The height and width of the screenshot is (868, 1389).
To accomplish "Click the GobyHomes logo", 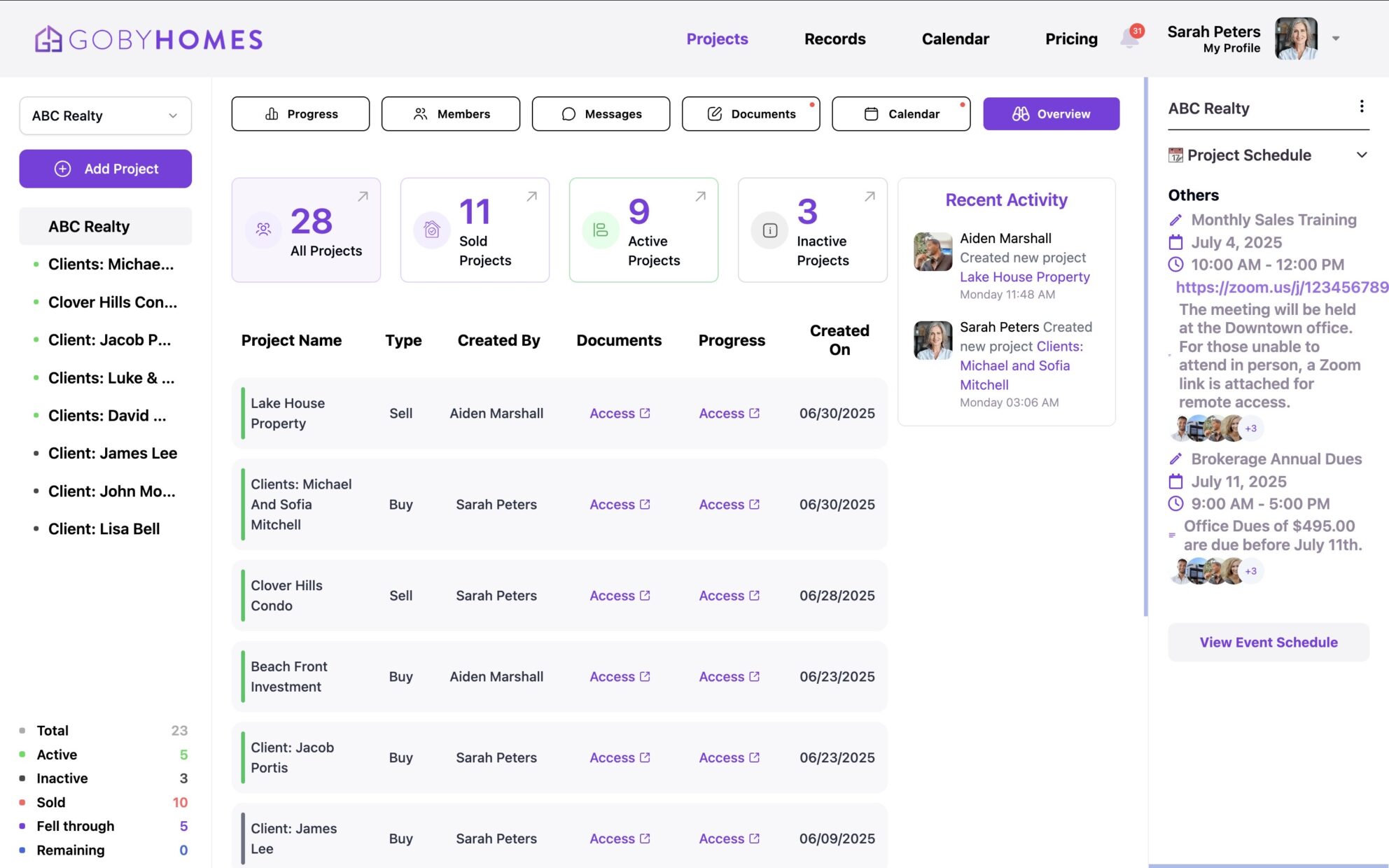I will pyautogui.click(x=148, y=39).
